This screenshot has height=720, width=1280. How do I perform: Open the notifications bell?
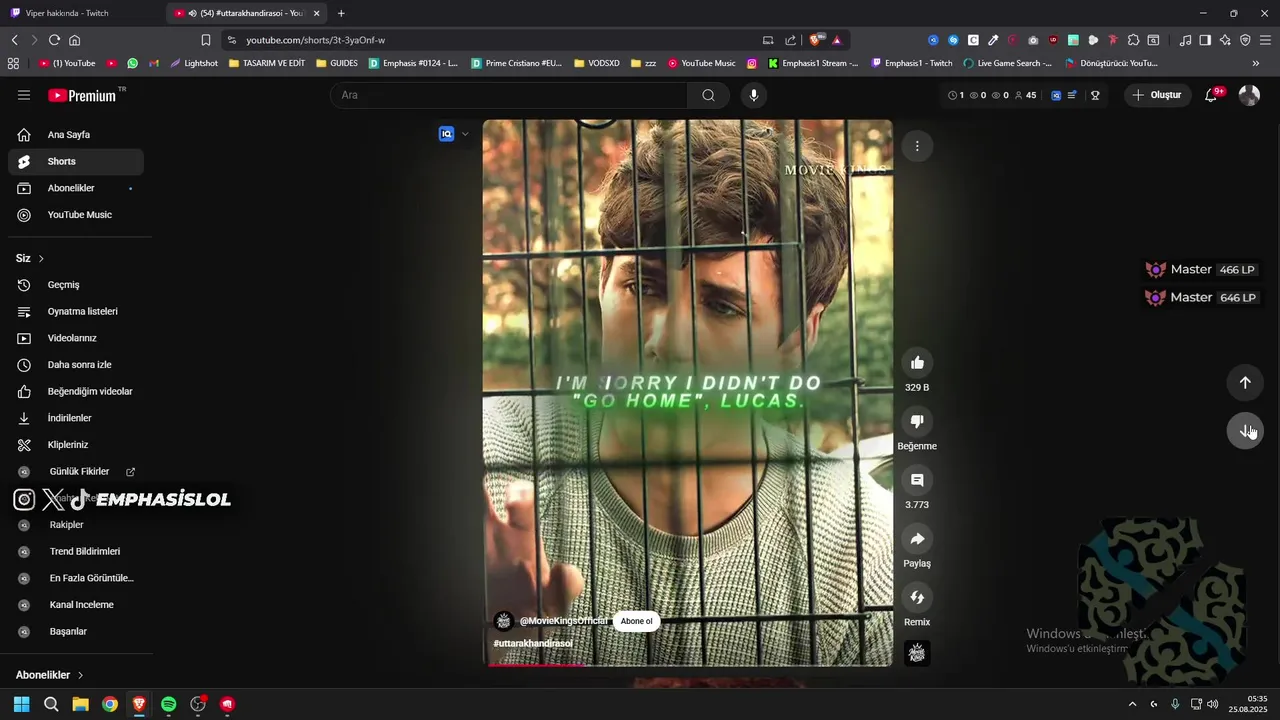pyautogui.click(x=1211, y=95)
